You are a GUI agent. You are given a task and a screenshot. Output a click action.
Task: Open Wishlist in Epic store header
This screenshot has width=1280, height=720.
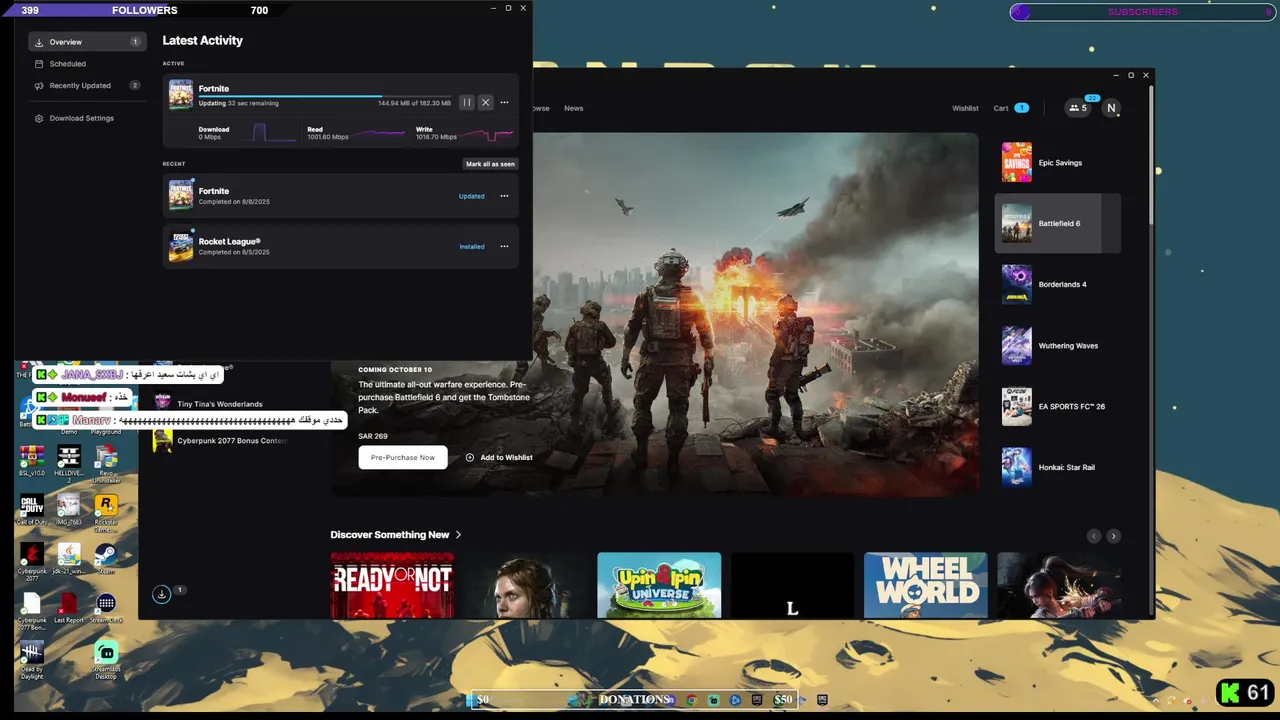[x=965, y=108]
